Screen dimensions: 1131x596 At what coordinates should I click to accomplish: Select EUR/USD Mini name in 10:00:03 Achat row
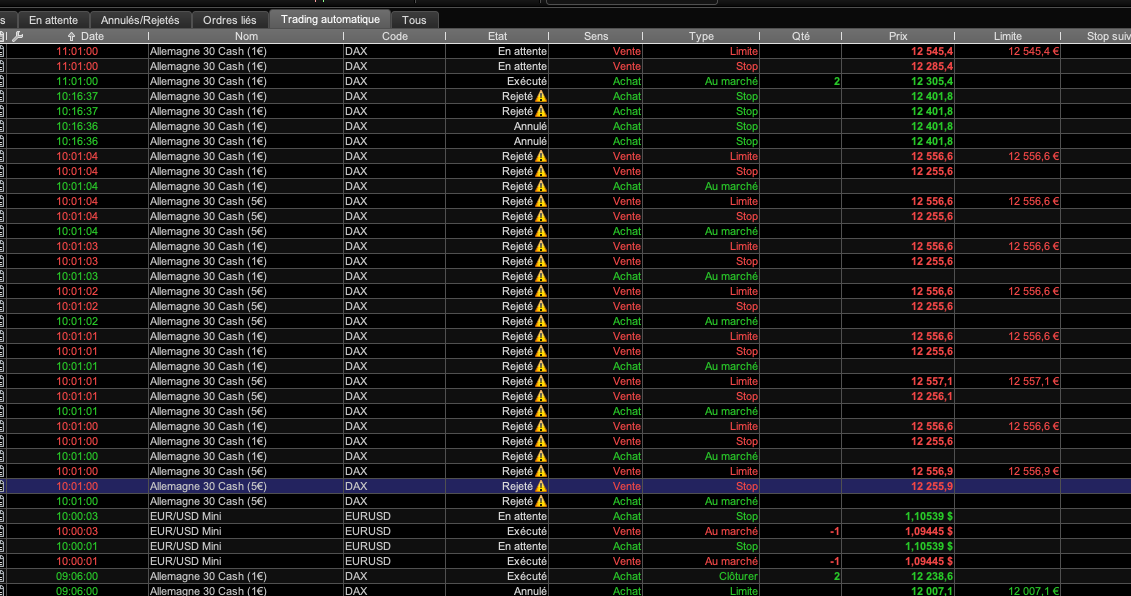(185, 516)
